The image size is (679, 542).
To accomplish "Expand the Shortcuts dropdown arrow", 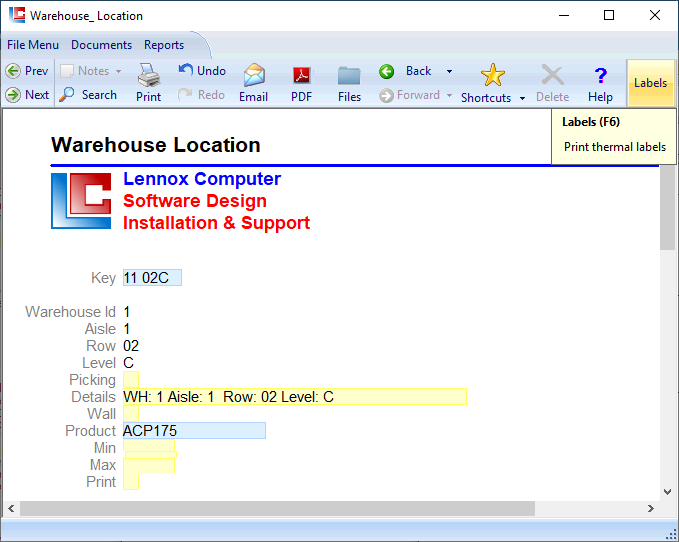I will pos(522,98).
